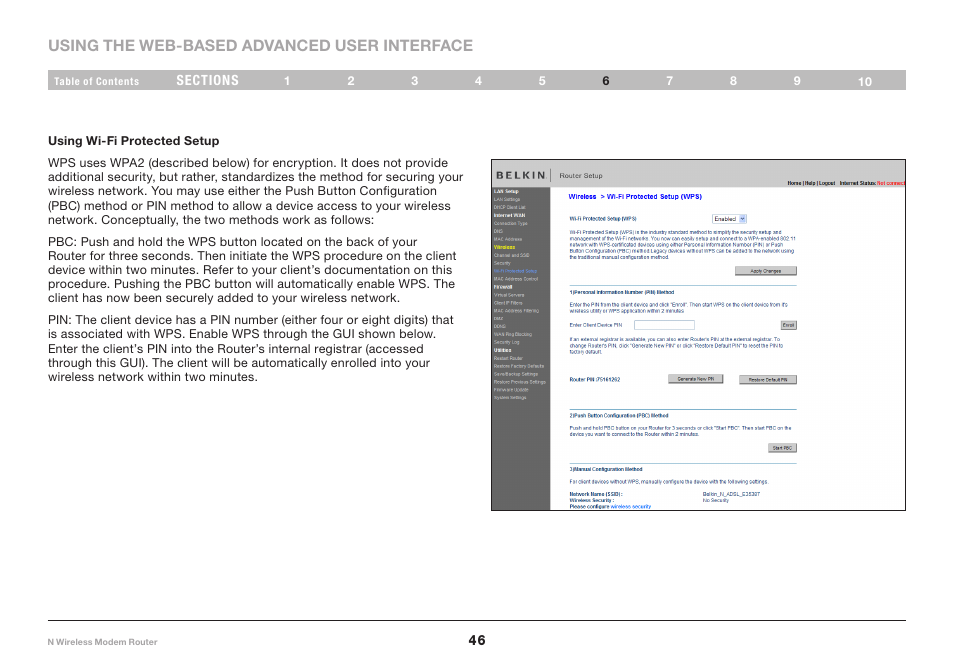Click the 'Not connected' Internet Status text
The image size is (954, 668).
891,183
